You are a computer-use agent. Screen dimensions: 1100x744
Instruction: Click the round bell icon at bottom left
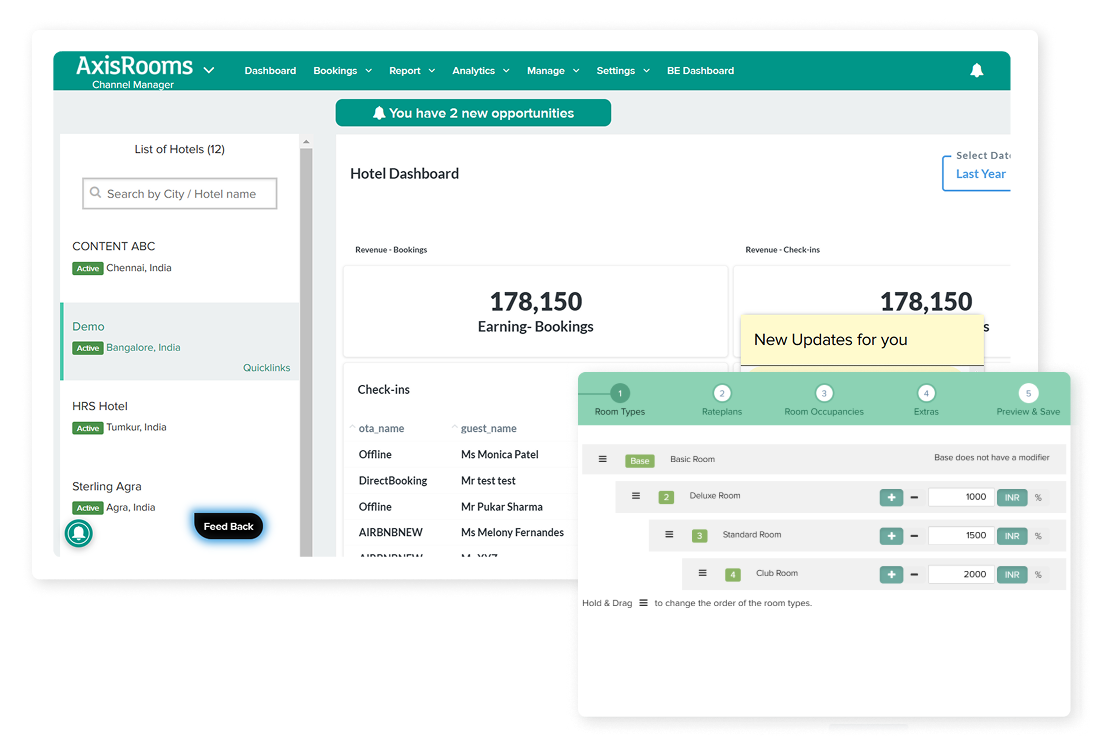point(79,534)
